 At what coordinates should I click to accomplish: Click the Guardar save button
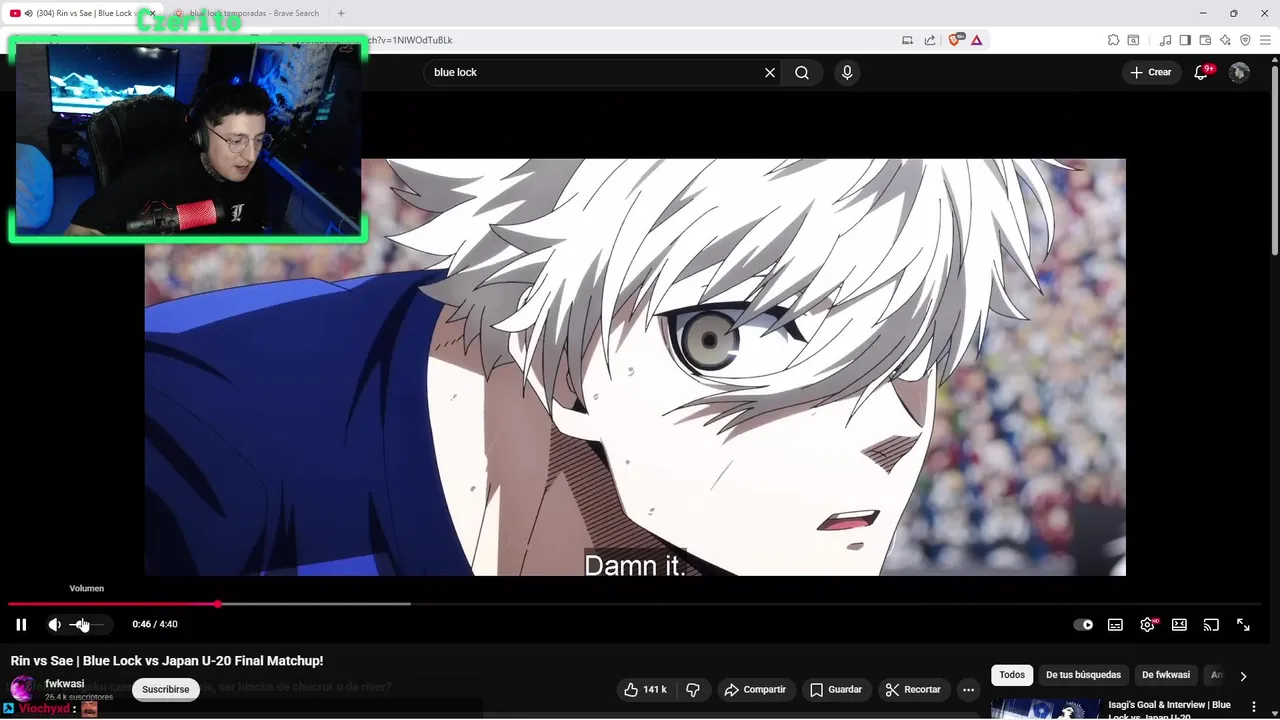click(836, 689)
